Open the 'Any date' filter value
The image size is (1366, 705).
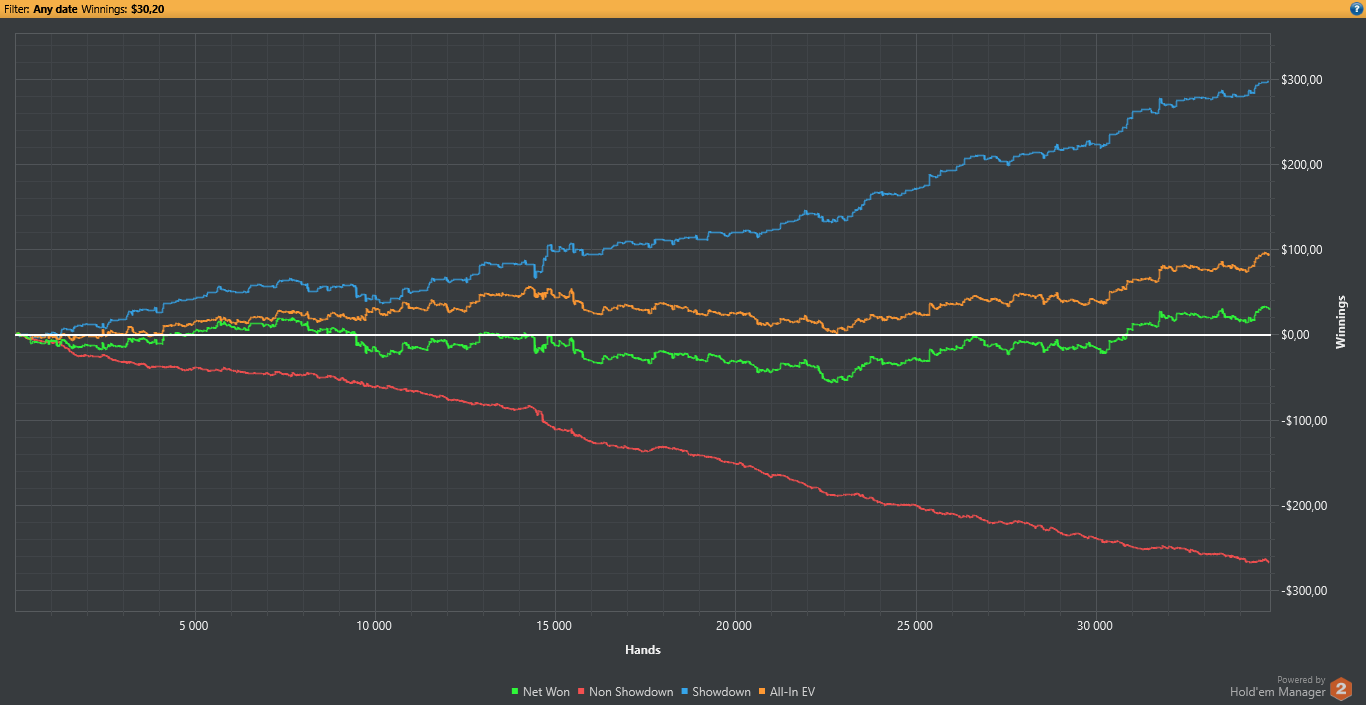tap(55, 8)
